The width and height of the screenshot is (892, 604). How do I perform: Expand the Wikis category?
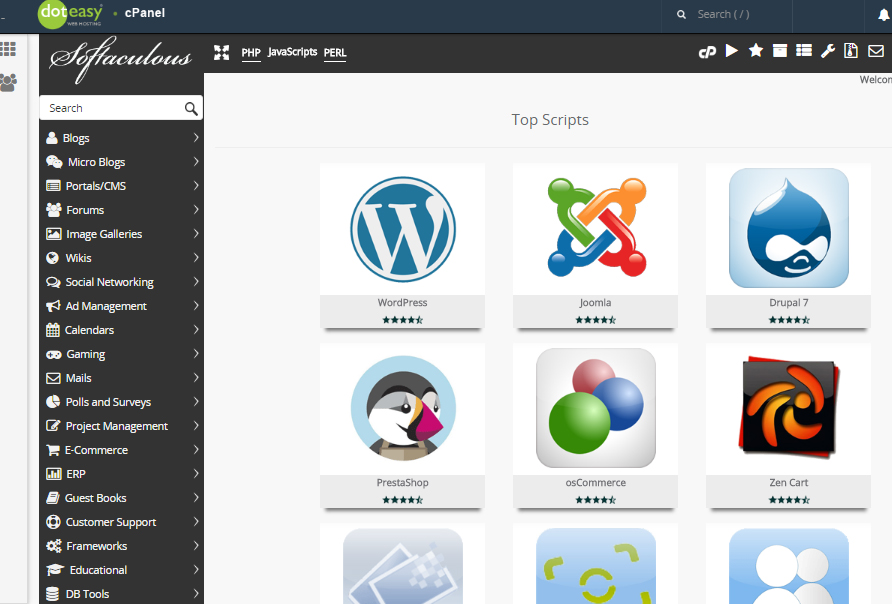click(x=122, y=258)
